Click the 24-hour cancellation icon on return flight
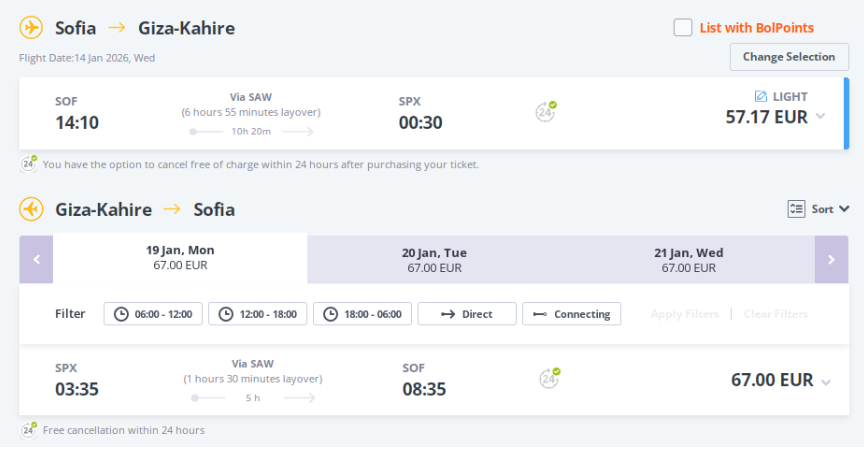 tap(548, 378)
